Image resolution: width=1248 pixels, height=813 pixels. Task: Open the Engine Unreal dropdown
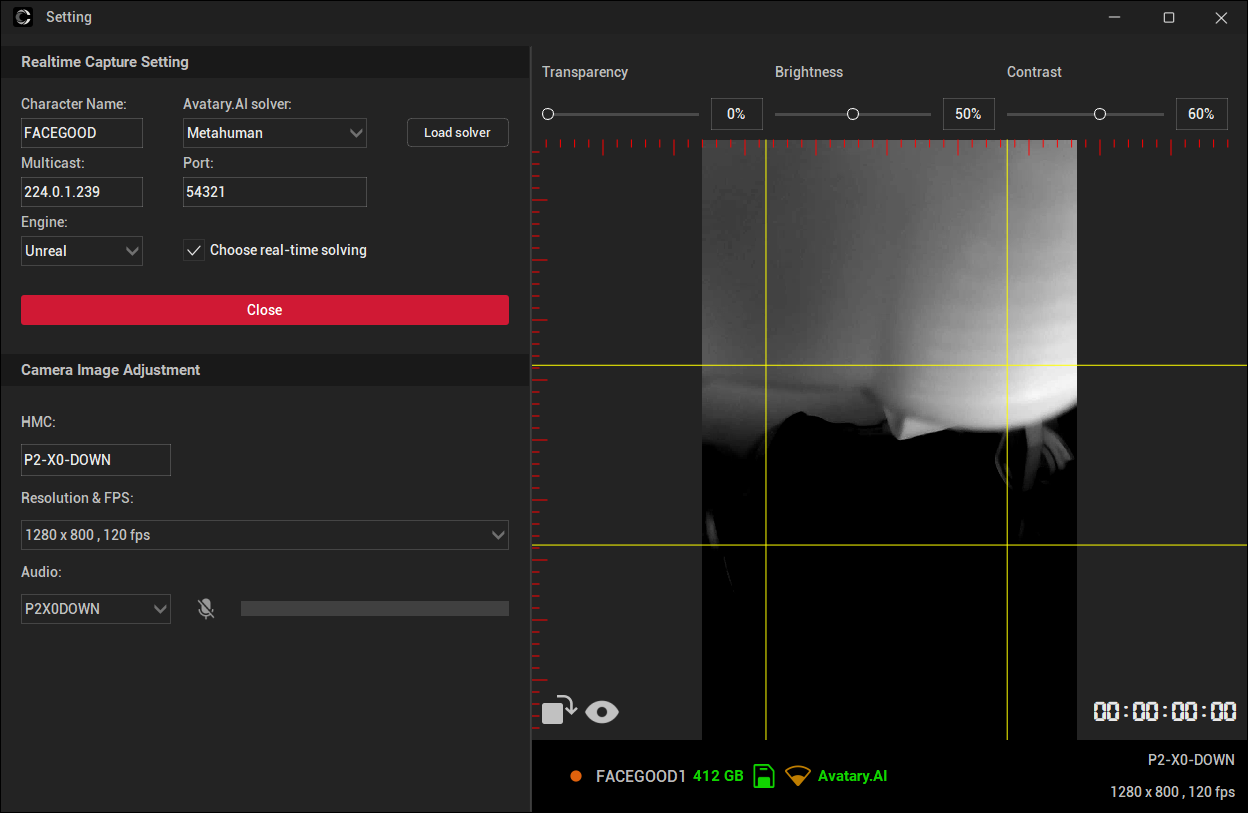82,251
